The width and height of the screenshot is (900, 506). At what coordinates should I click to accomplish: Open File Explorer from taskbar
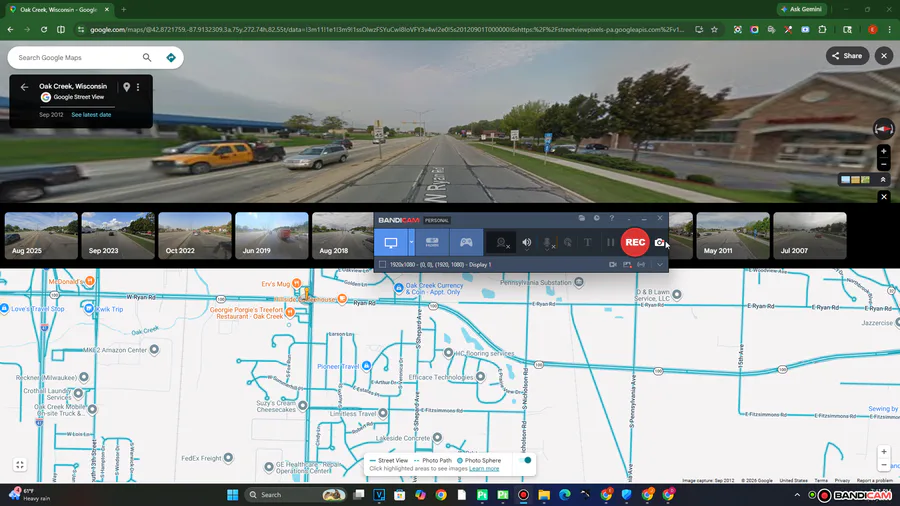(544, 495)
